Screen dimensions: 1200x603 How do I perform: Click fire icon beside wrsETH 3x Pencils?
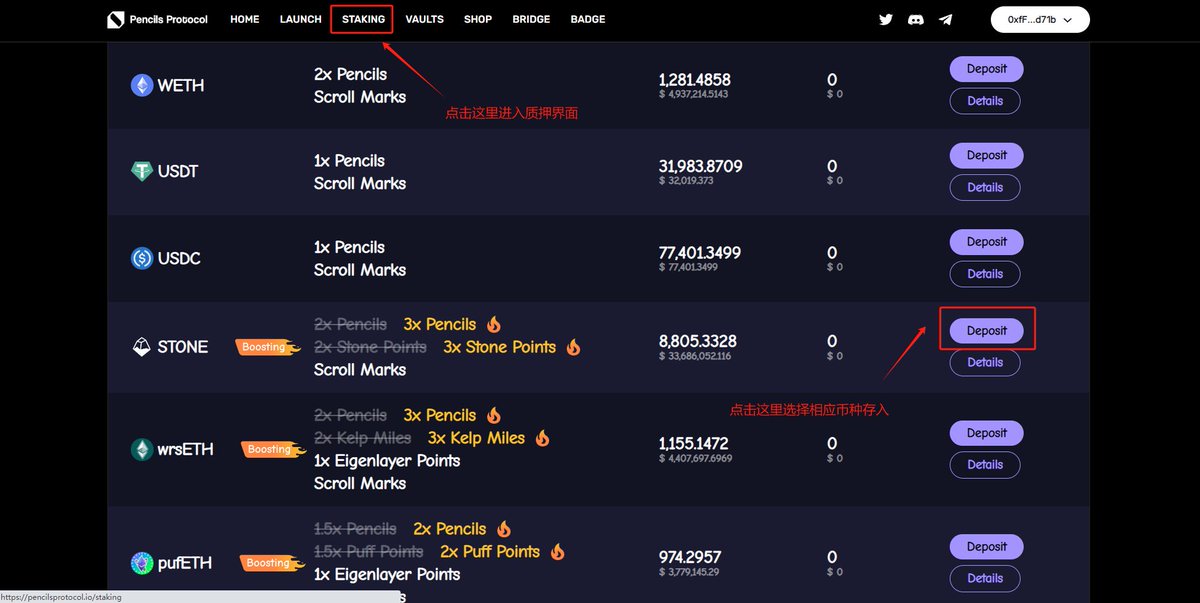click(493, 415)
